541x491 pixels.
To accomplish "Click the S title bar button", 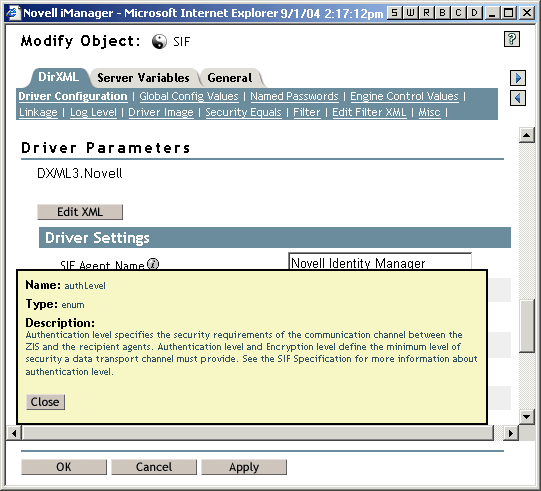I will 394,13.
